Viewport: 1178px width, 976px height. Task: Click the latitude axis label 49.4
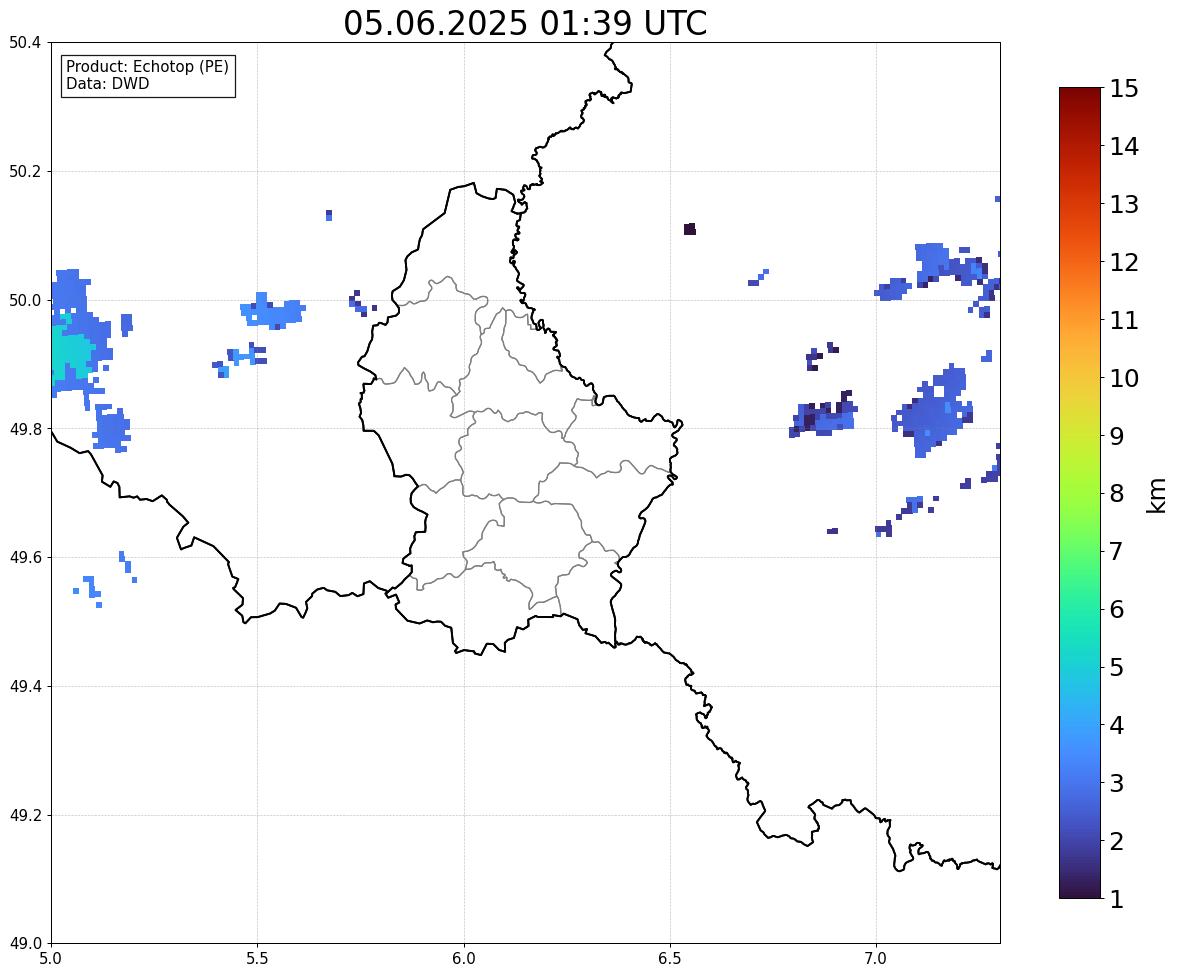coord(24,686)
